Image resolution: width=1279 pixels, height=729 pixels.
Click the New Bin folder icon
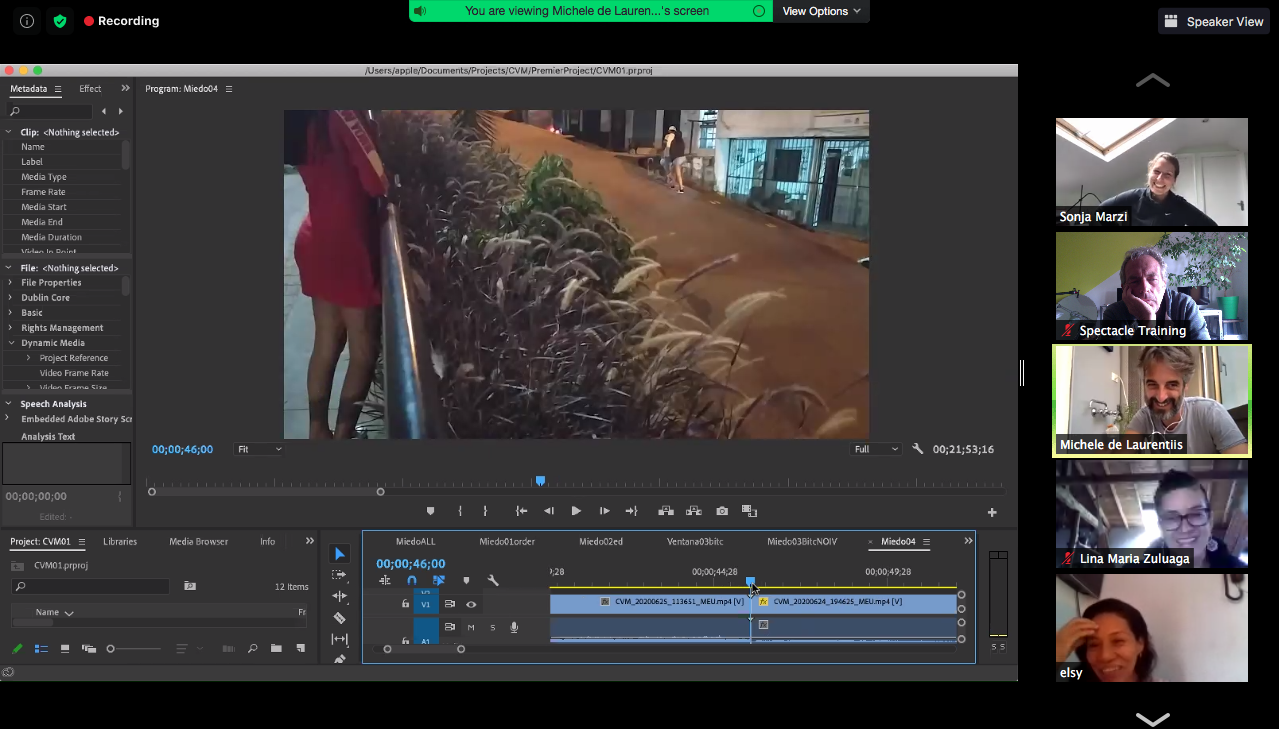click(x=276, y=649)
